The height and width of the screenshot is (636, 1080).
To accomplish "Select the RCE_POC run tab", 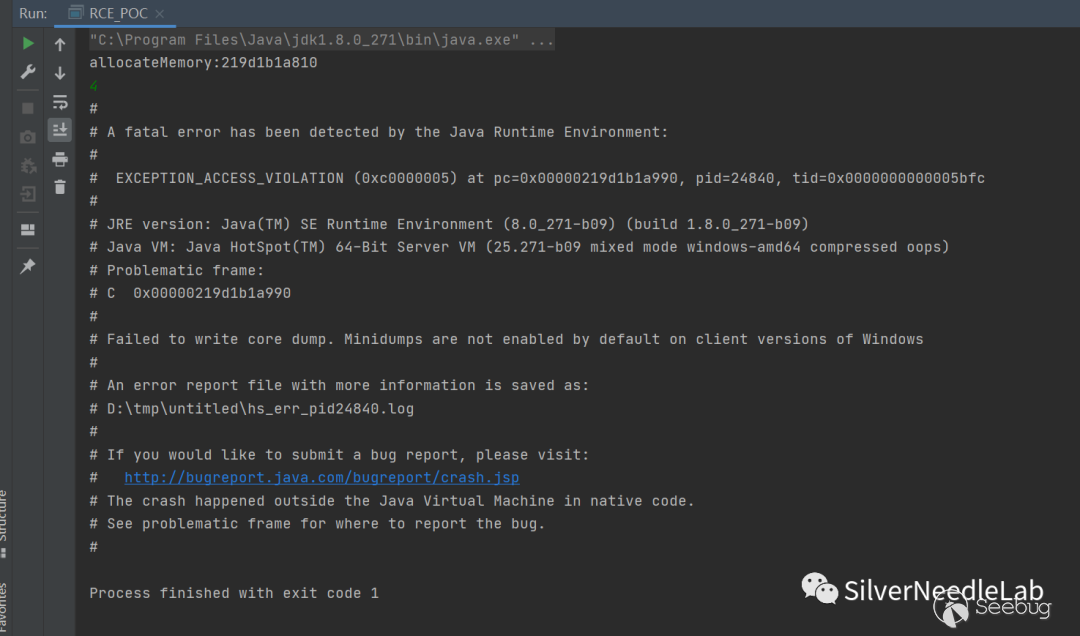I will [110, 14].
